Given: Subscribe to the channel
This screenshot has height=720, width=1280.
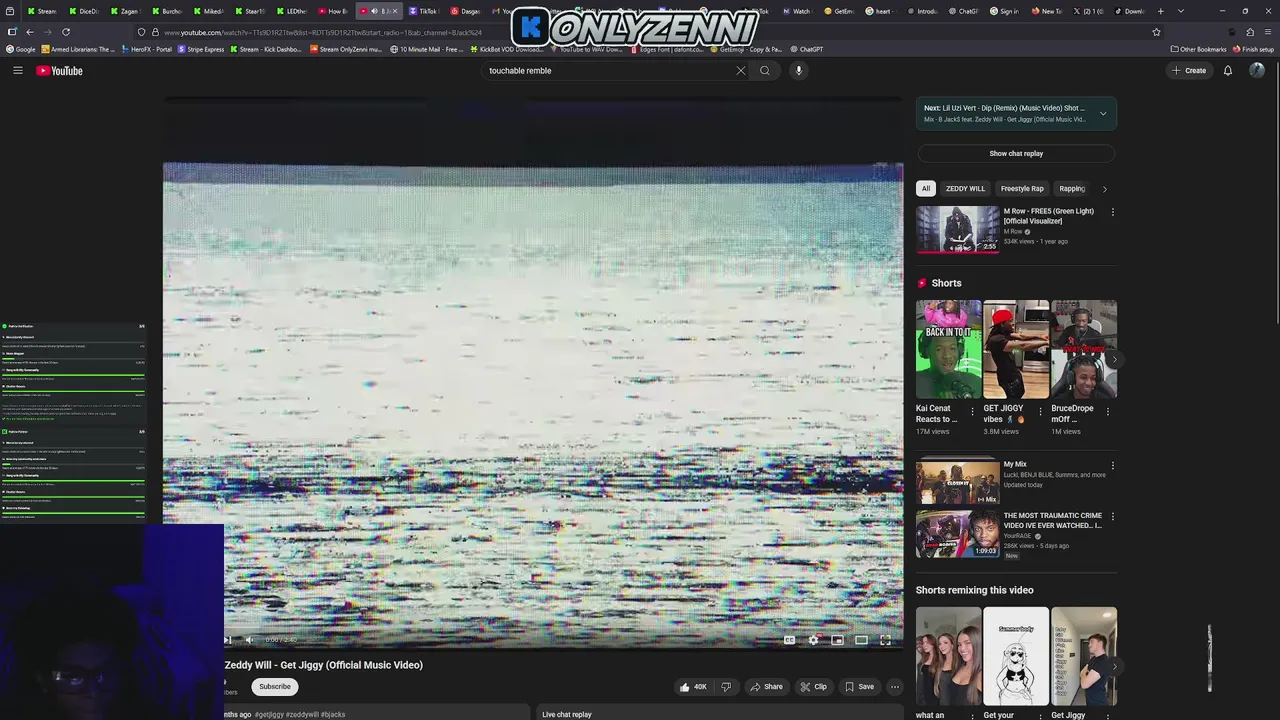Looking at the screenshot, I should 275,687.
